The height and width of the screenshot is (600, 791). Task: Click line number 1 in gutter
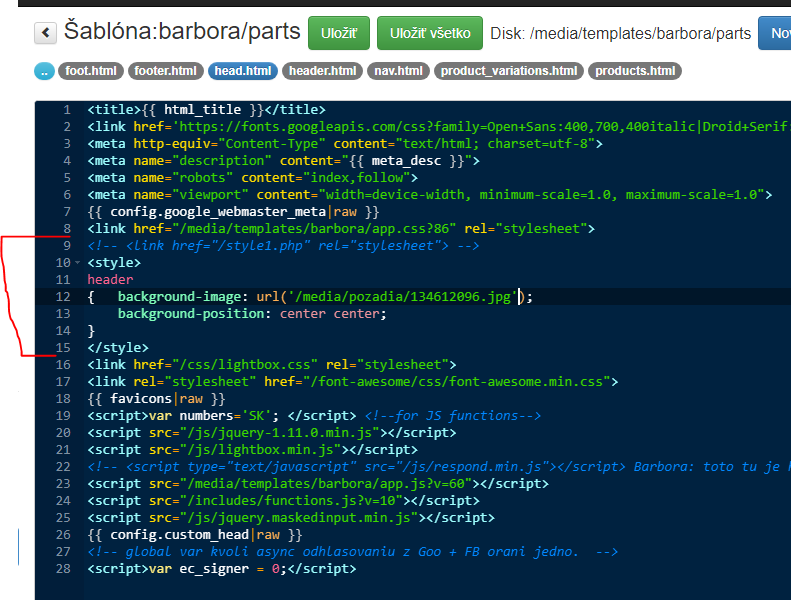click(x=67, y=110)
